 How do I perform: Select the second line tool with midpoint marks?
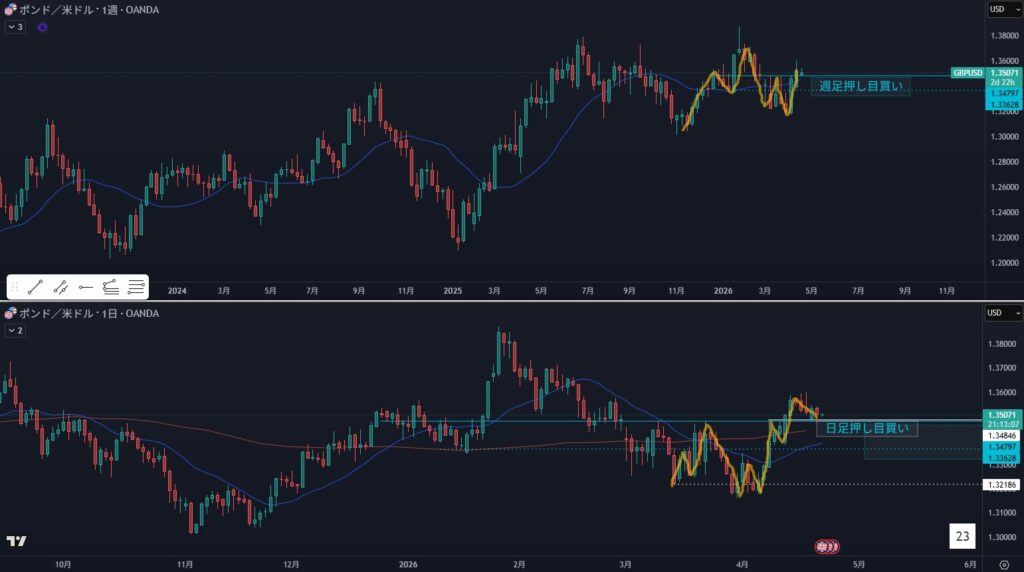coord(60,287)
